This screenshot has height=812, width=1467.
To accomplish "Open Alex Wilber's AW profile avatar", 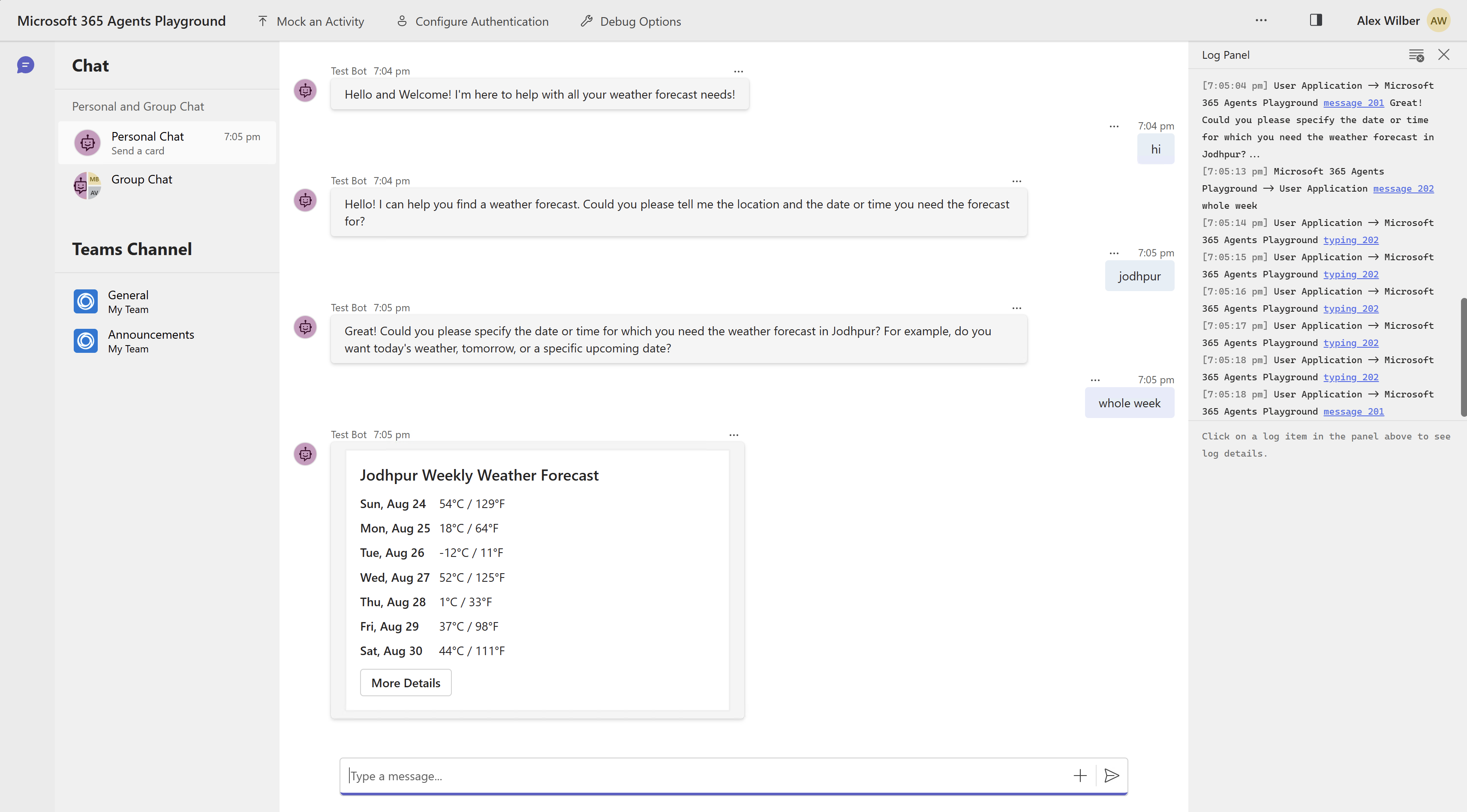I will pos(1439,21).
